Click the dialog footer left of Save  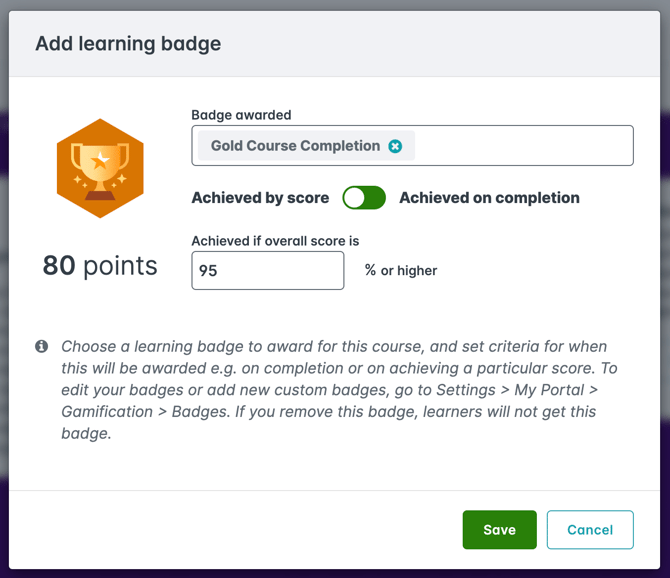click(230, 530)
